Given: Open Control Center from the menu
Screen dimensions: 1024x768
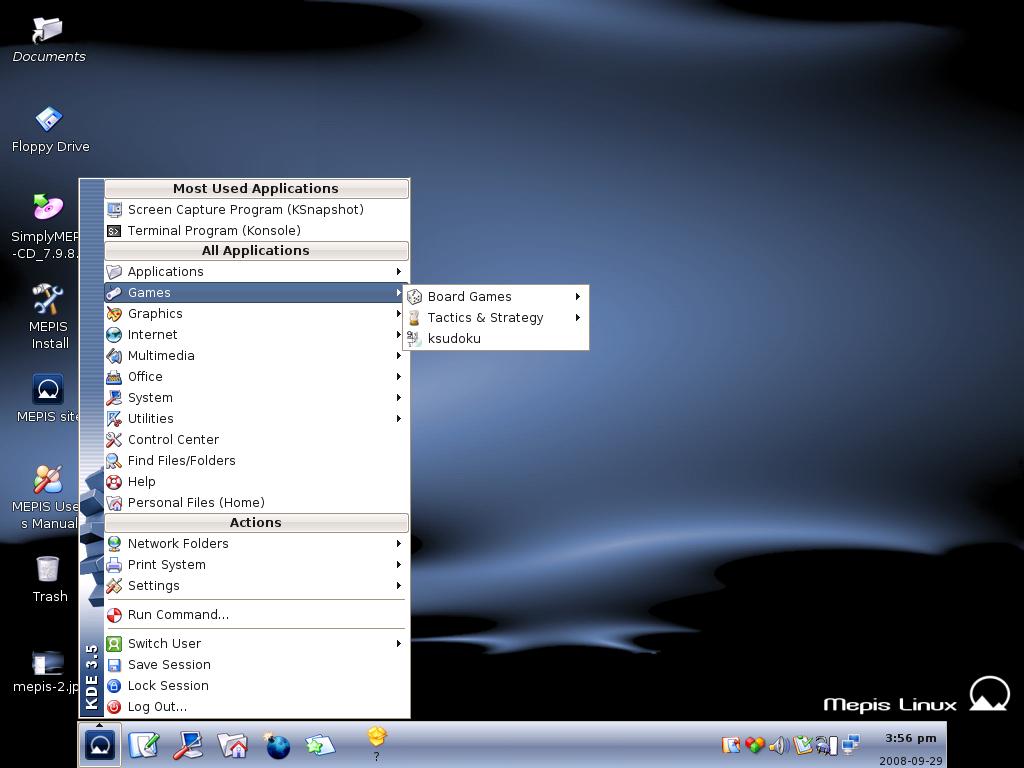Looking at the screenshot, I should click(x=257, y=440).
